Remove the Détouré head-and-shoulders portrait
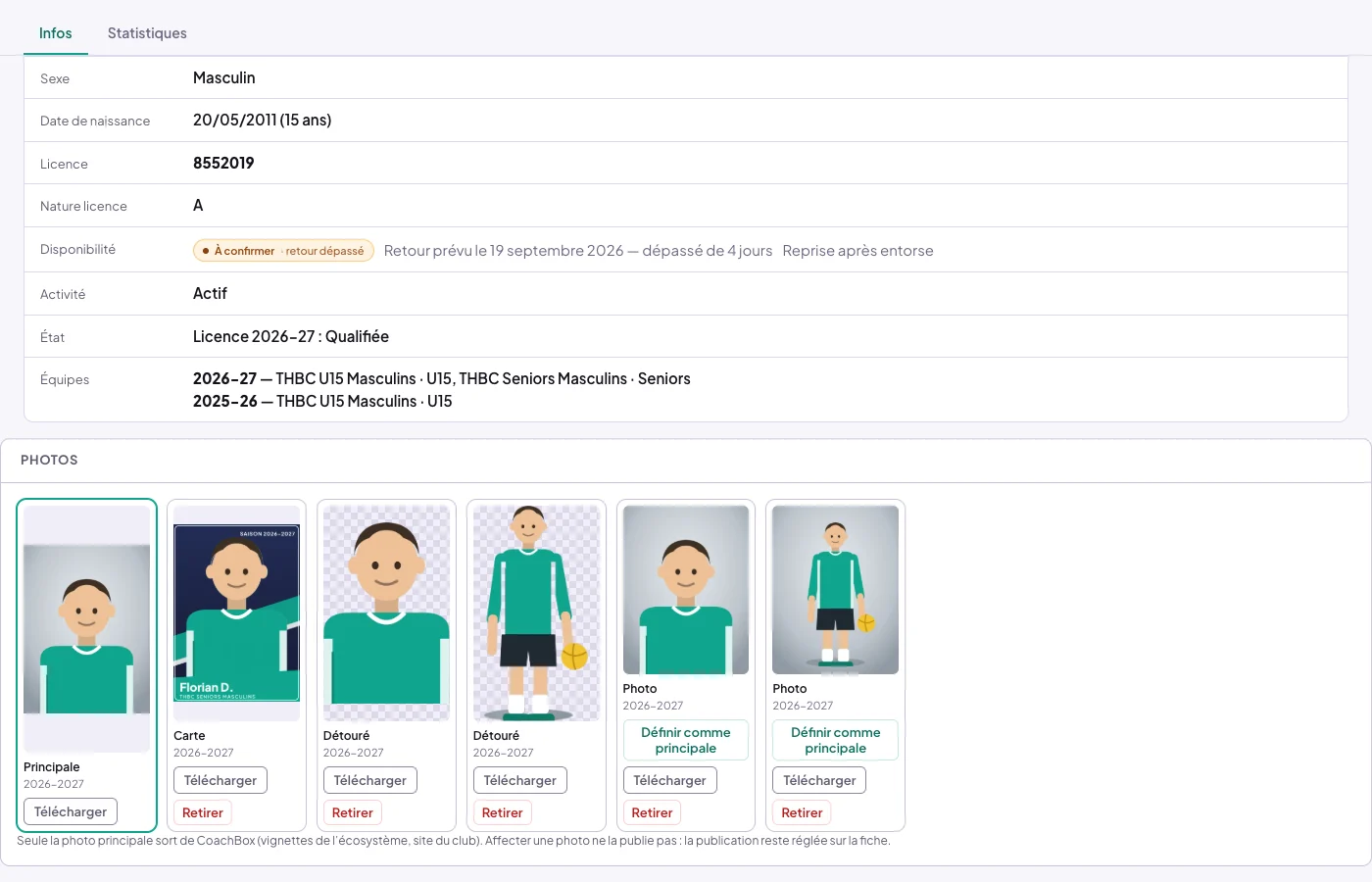This screenshot has height=882, width=1372. tap(353, 812)
